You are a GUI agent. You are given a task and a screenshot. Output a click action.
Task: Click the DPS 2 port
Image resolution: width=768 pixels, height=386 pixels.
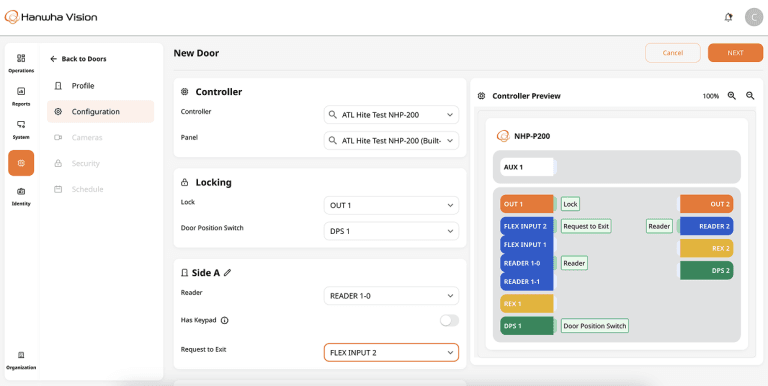pos(706,270)
